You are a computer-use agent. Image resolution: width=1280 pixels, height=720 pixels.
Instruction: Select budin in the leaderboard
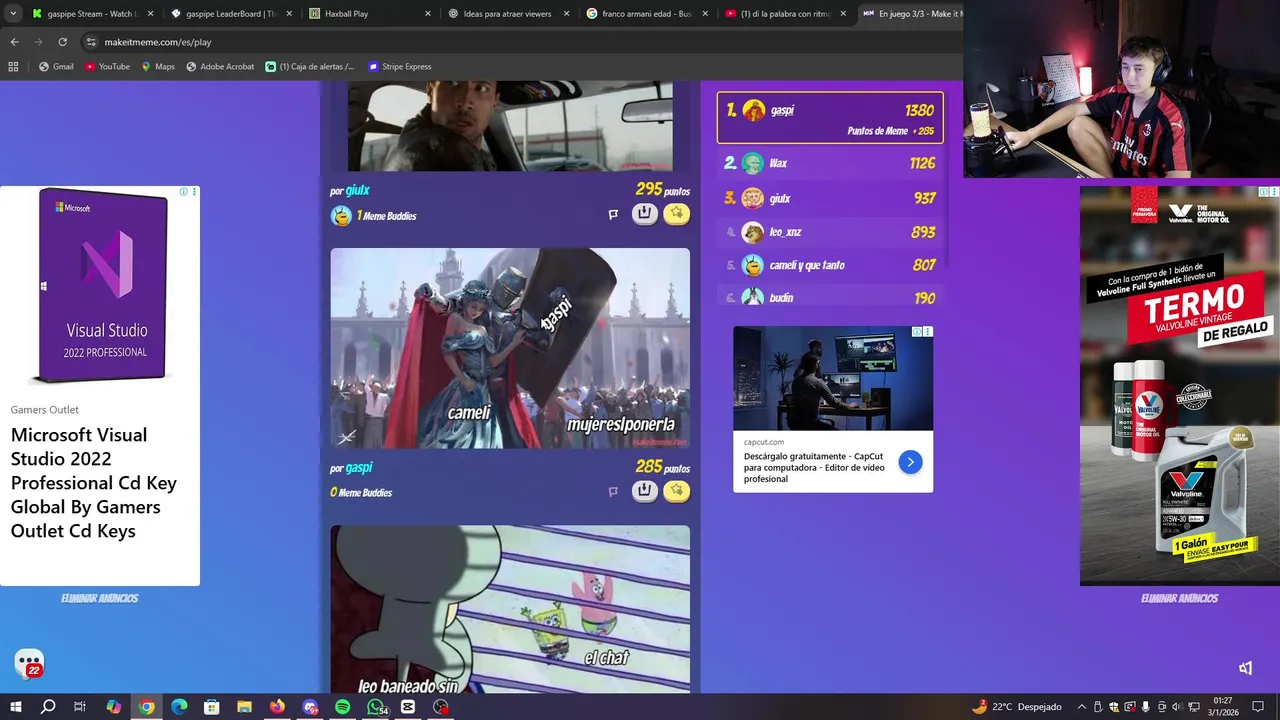(x=830, y=298)
